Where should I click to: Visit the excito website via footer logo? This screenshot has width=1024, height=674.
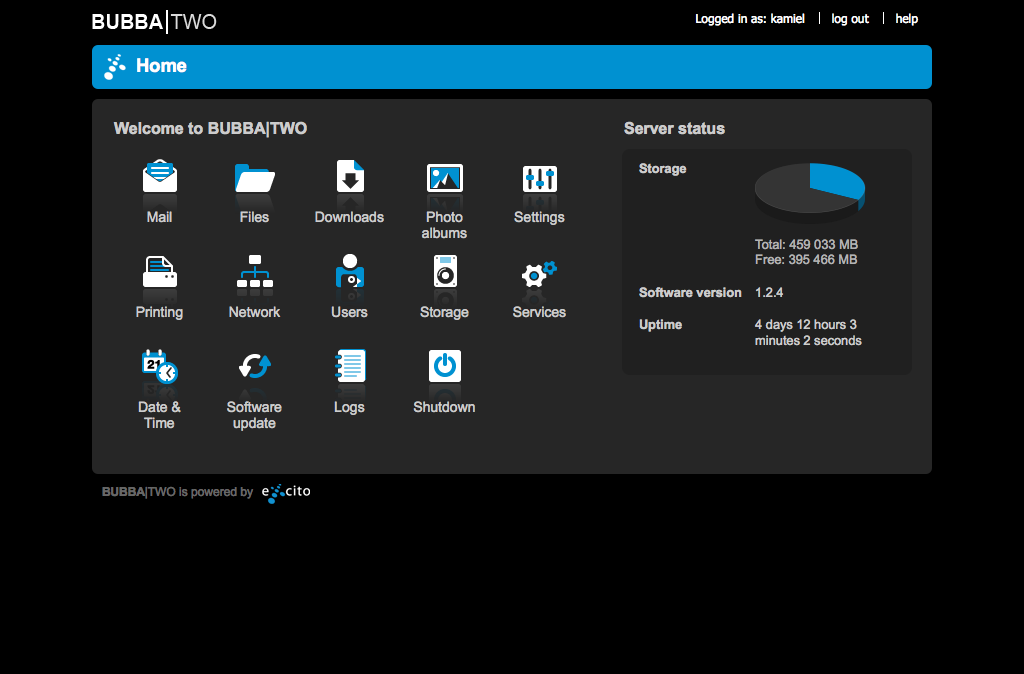tap(286, 492)
